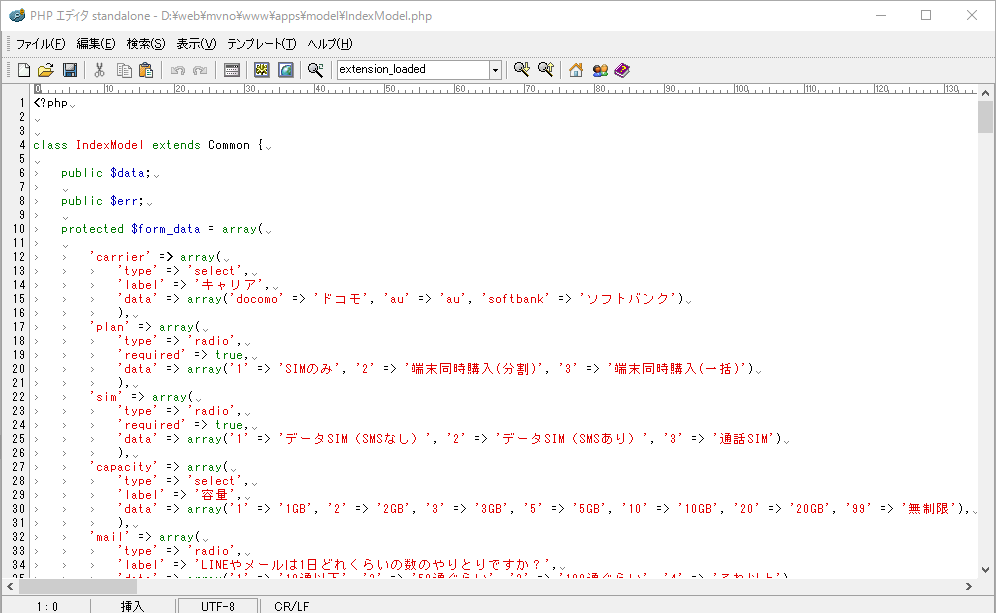Click line number 20 in the gutter

tap(18, 368)
